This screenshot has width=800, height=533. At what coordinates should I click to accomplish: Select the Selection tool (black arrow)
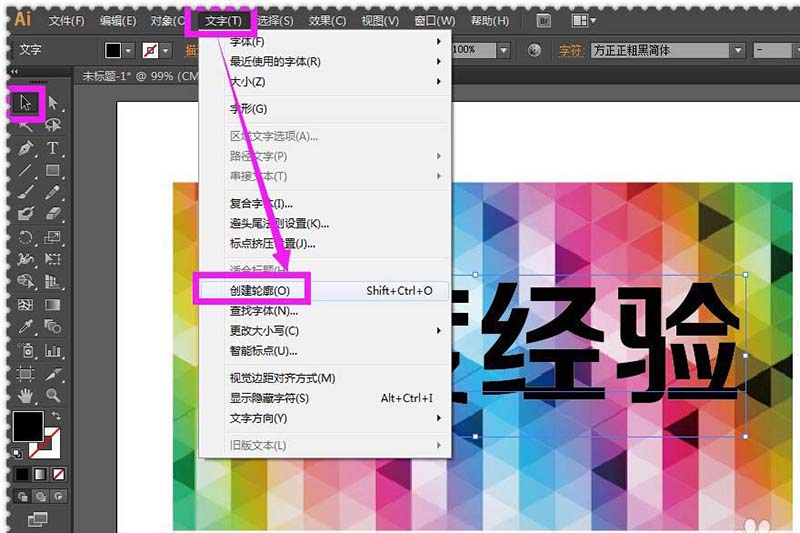pos(26,103)
